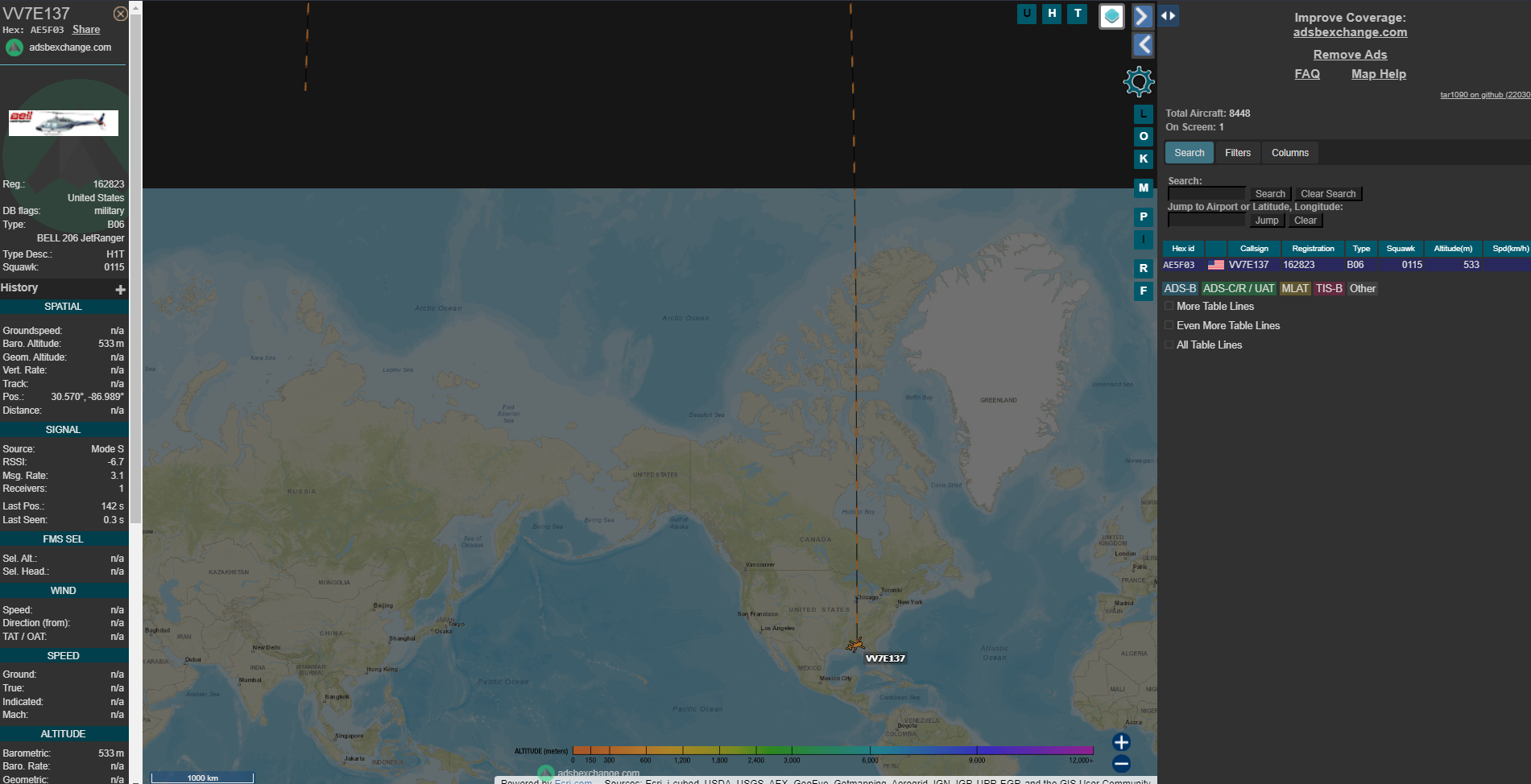Viewport: 1531px width, 784px height.
Task: Click the Clear button beside Jump
Action: 1305,221
